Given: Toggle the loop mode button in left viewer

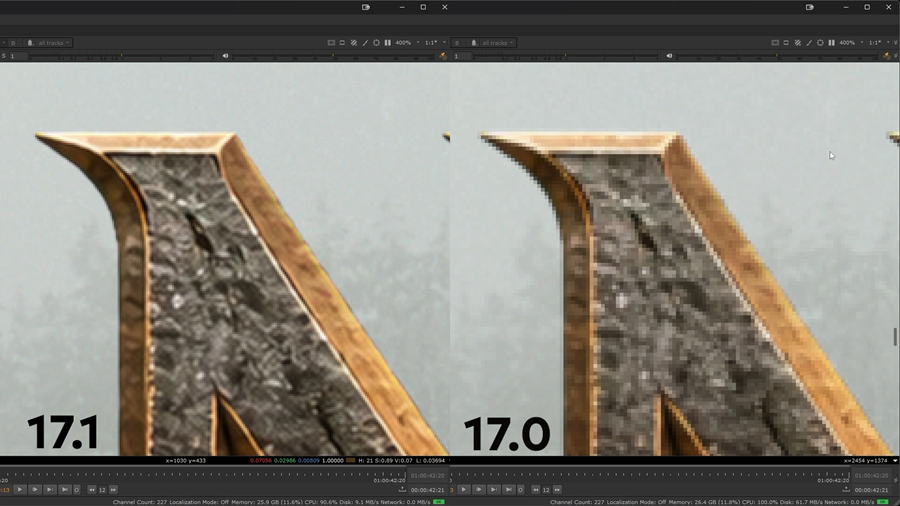Looking at the screenshot, I should (76, 489).
